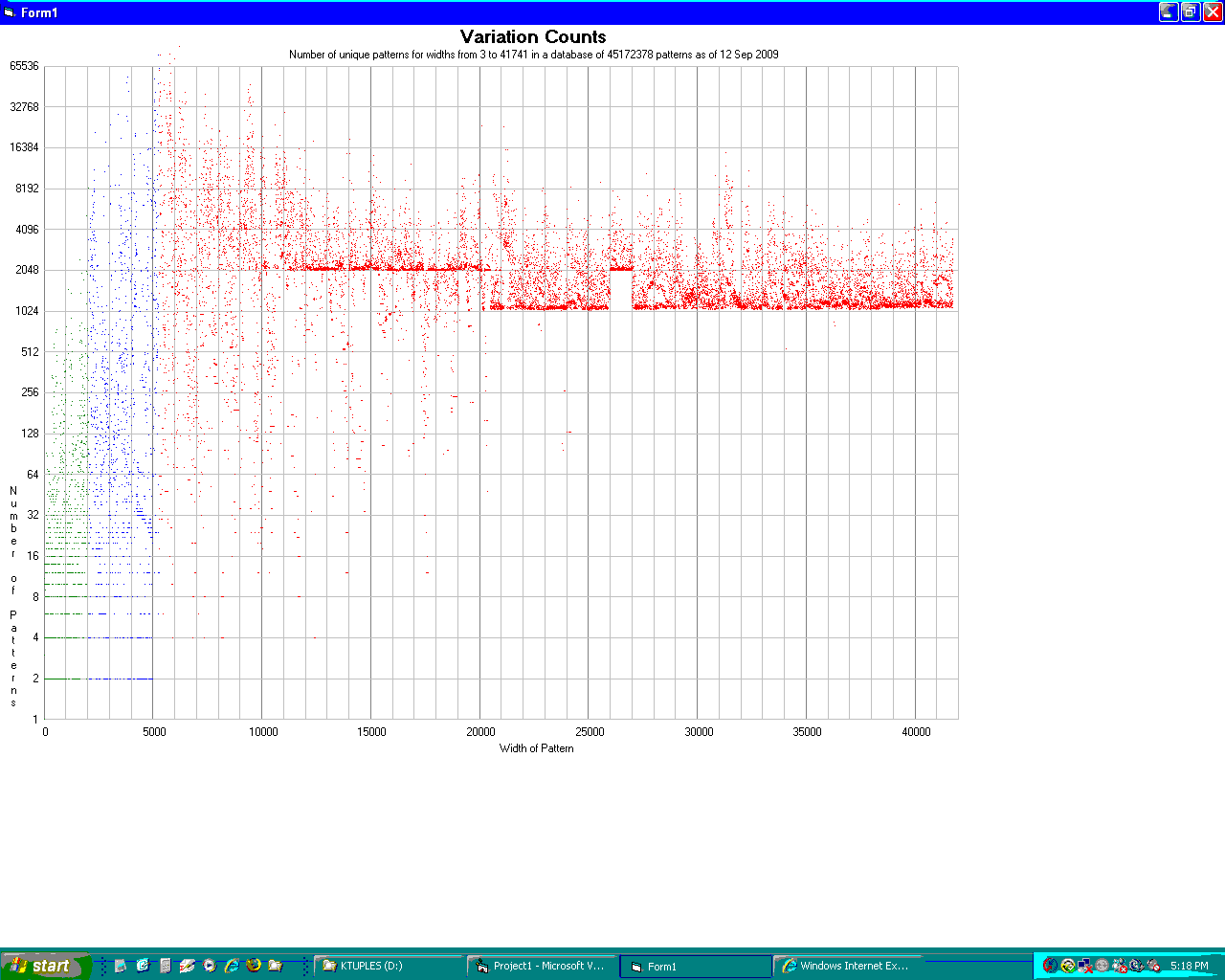Viewport: 1225px width, 980px height.
Task: Click the taskbar clock showing 5:18 PM
Action: tap(1190, 966)
